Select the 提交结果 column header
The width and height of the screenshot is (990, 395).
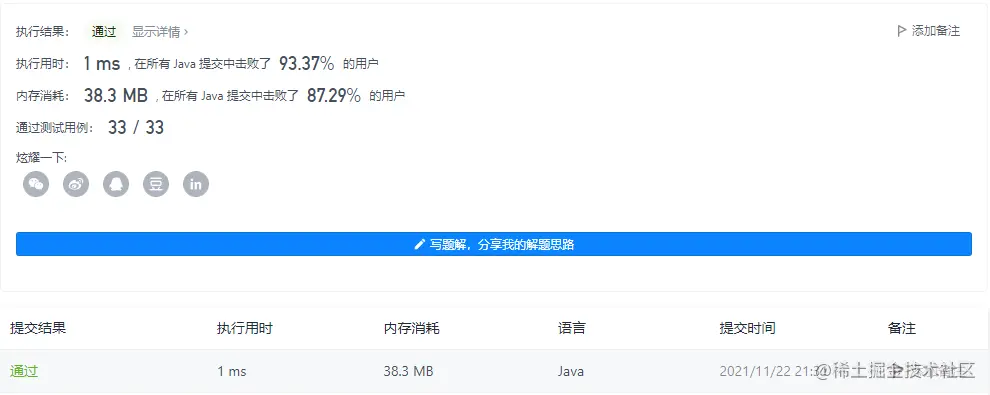pos(38,328)
